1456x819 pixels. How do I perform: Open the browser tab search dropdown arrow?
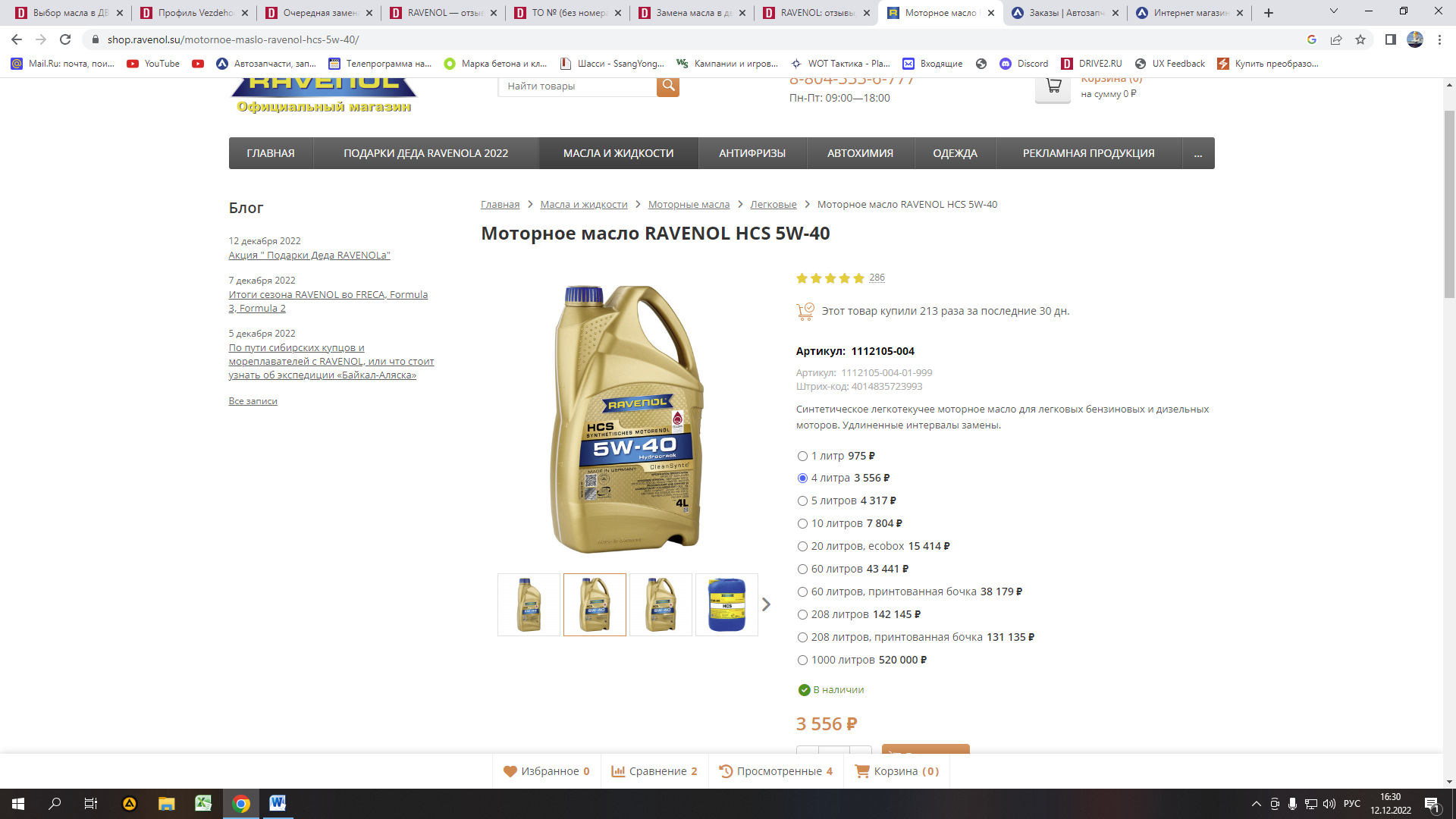[1333, 12]
